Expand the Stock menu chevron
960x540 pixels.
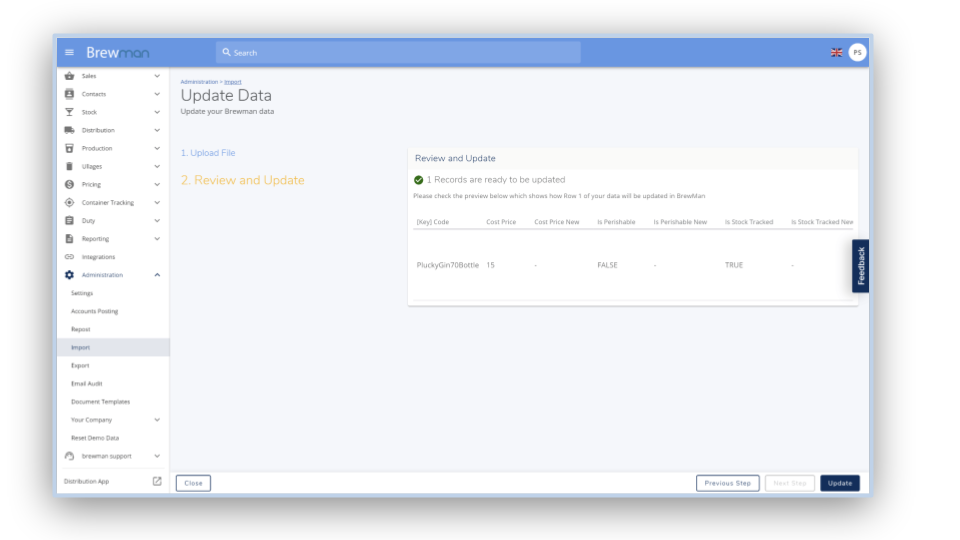[157, 112]
